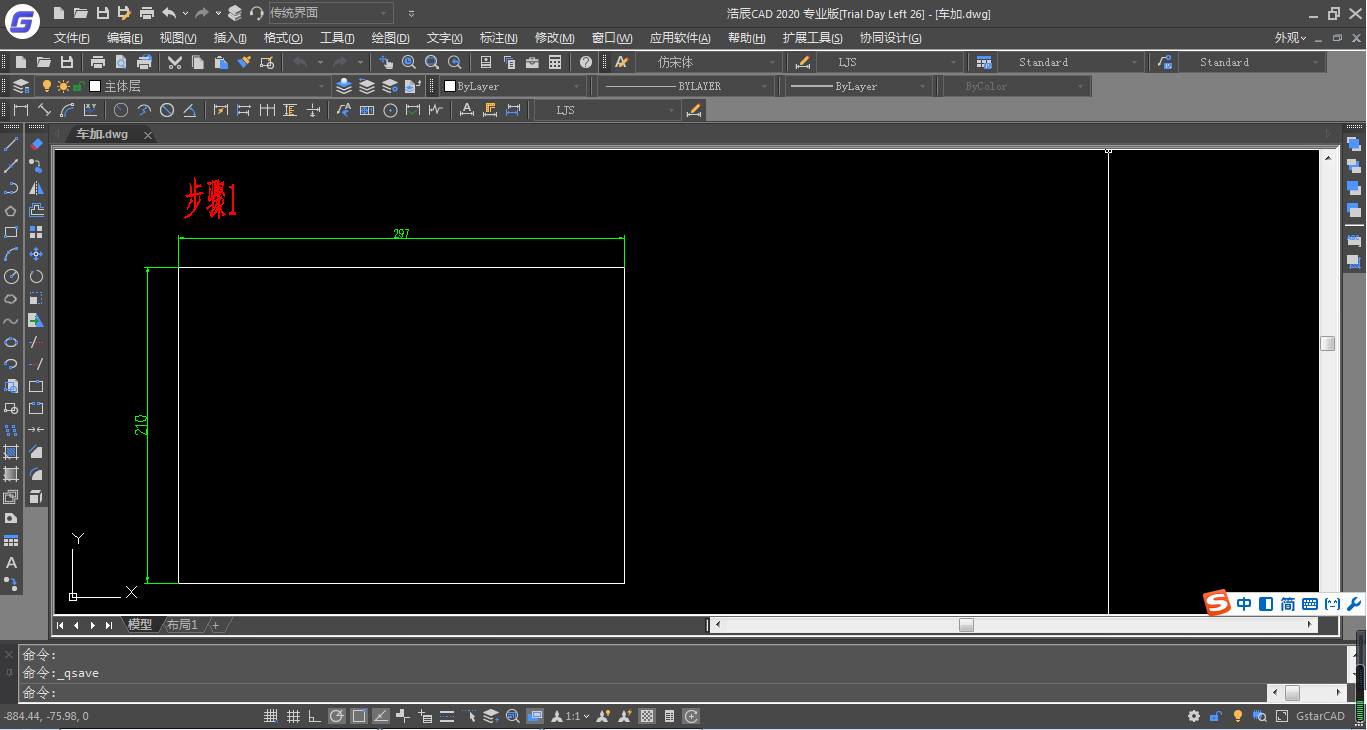Click the Plot printer icon
This screenshot has width=1367, height=730.
click(x=98, y=62)
